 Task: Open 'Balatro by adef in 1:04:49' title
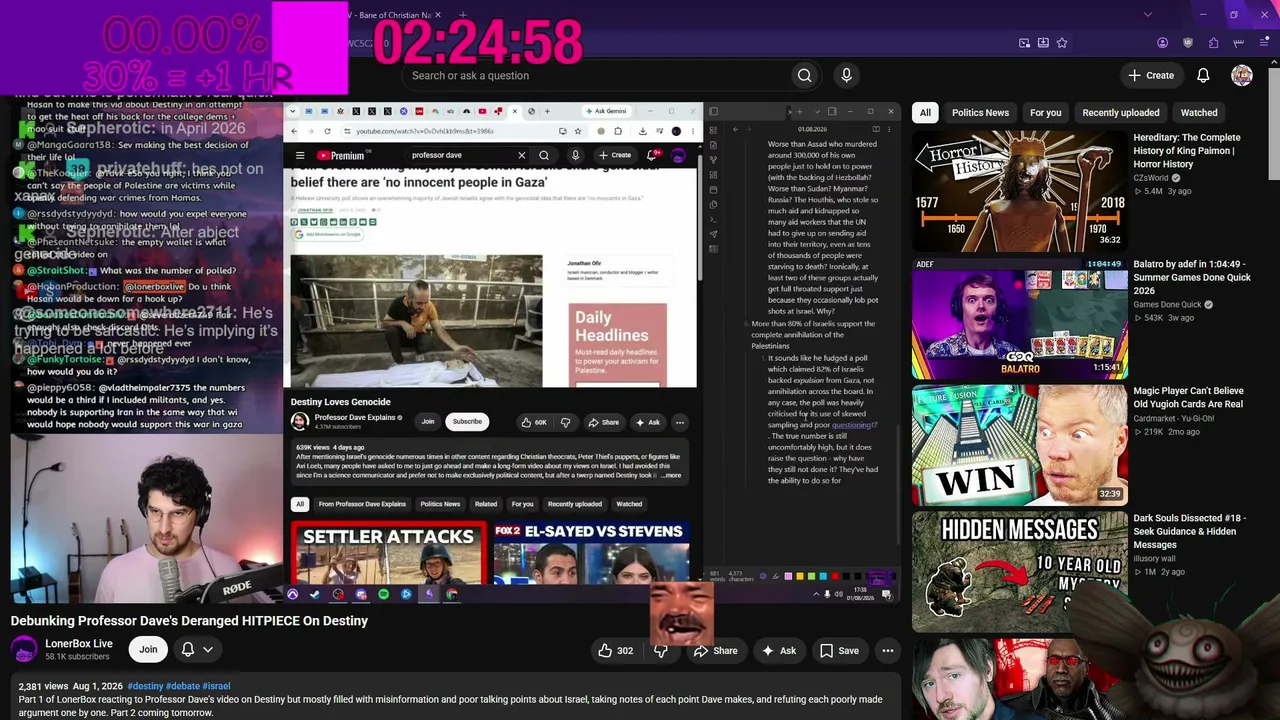tap(1192, 278)
